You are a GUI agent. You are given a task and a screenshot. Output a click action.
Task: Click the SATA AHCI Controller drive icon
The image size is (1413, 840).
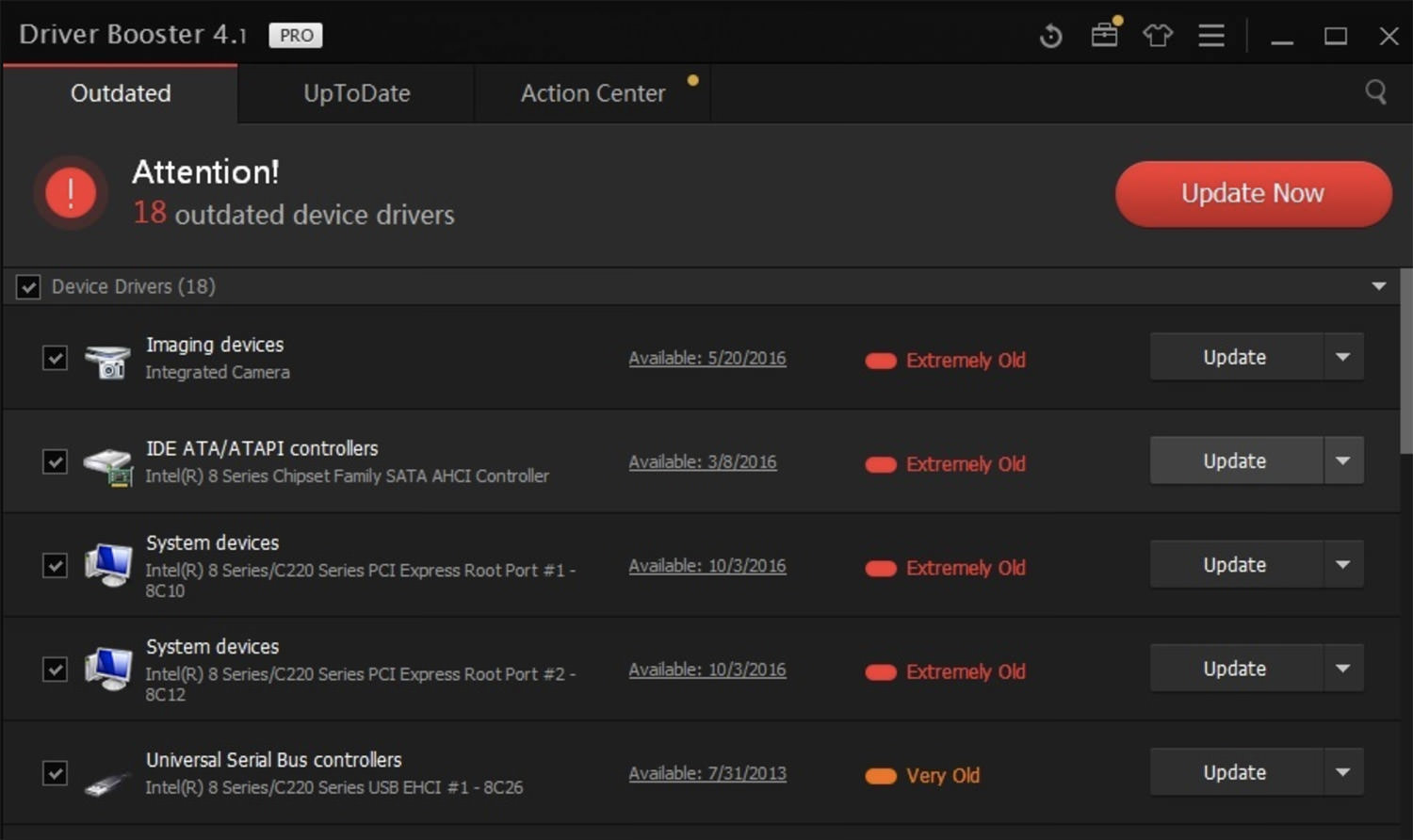coord(107,465)
